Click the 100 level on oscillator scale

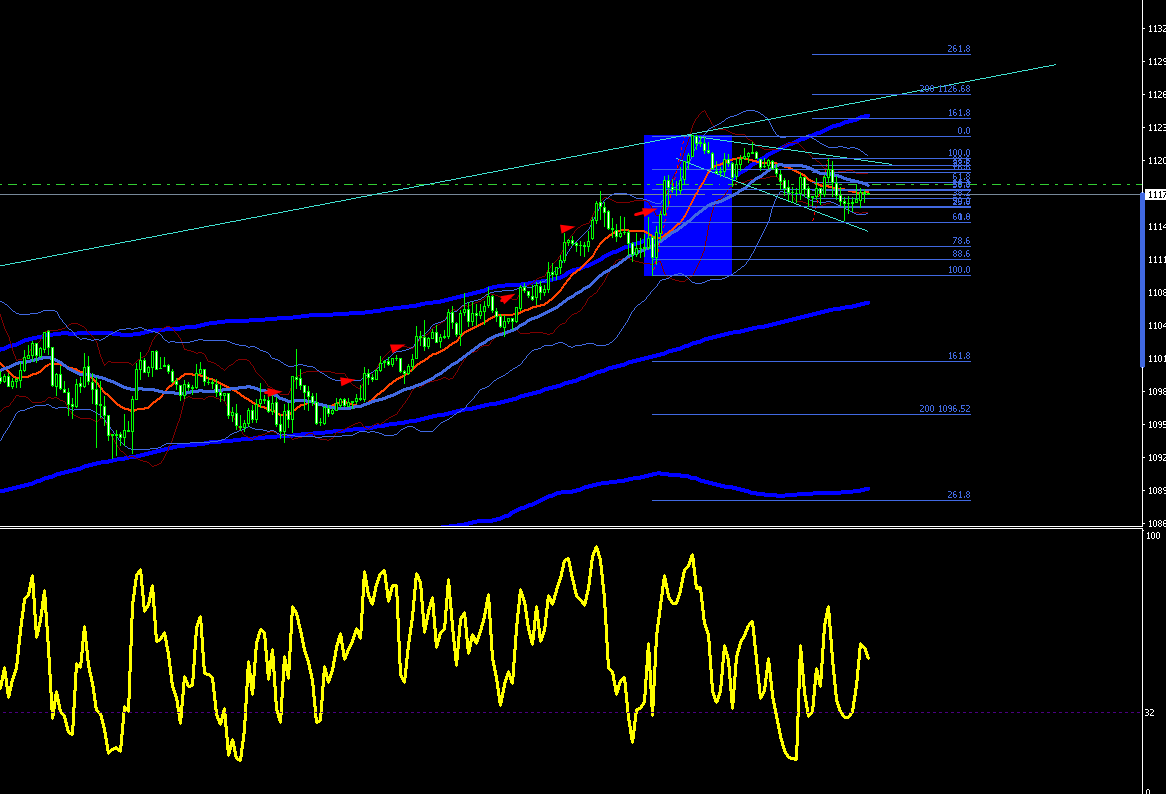click(x=1153, y=535)
